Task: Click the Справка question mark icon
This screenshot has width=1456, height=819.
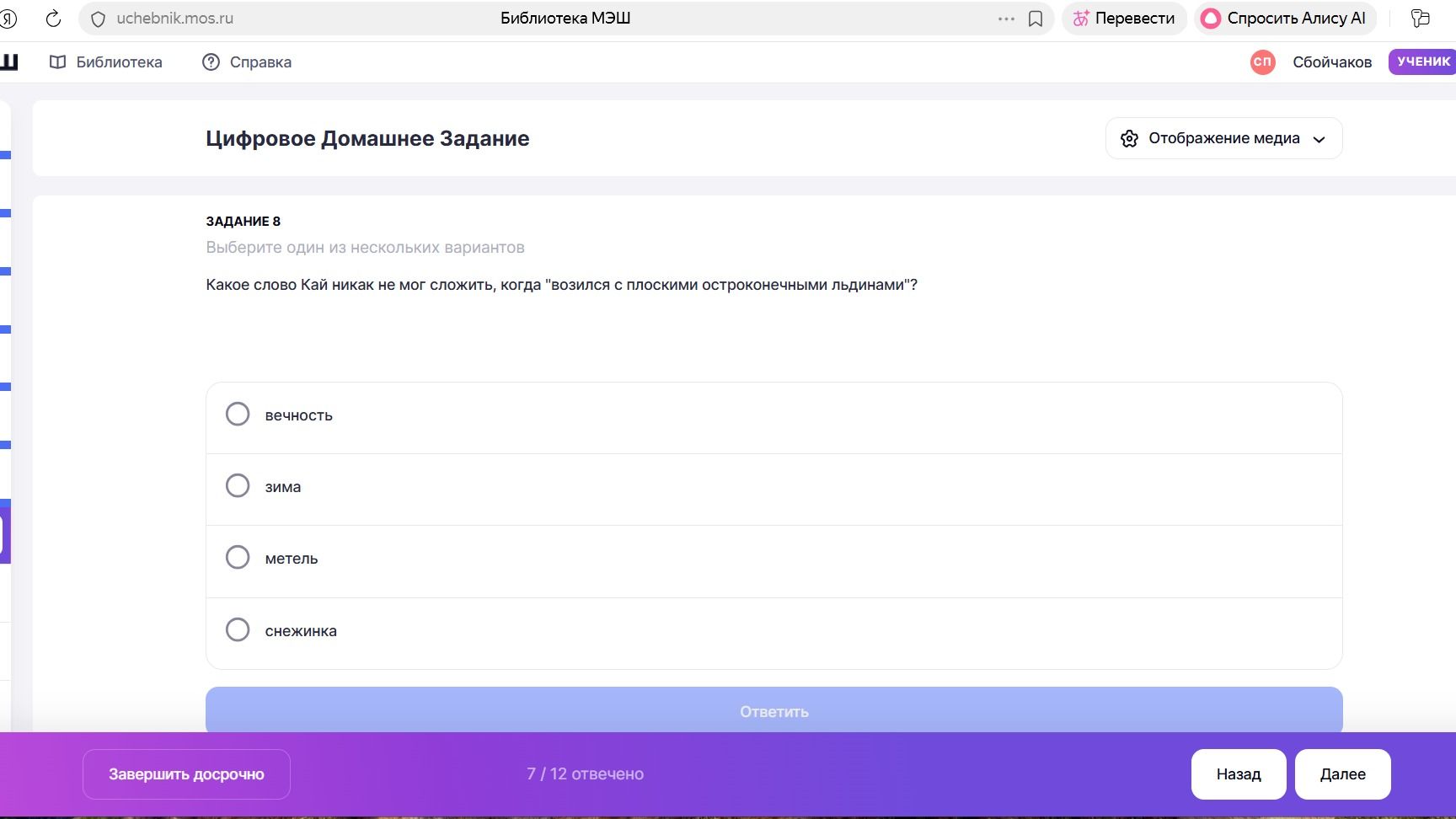Action: click(211, 62)
